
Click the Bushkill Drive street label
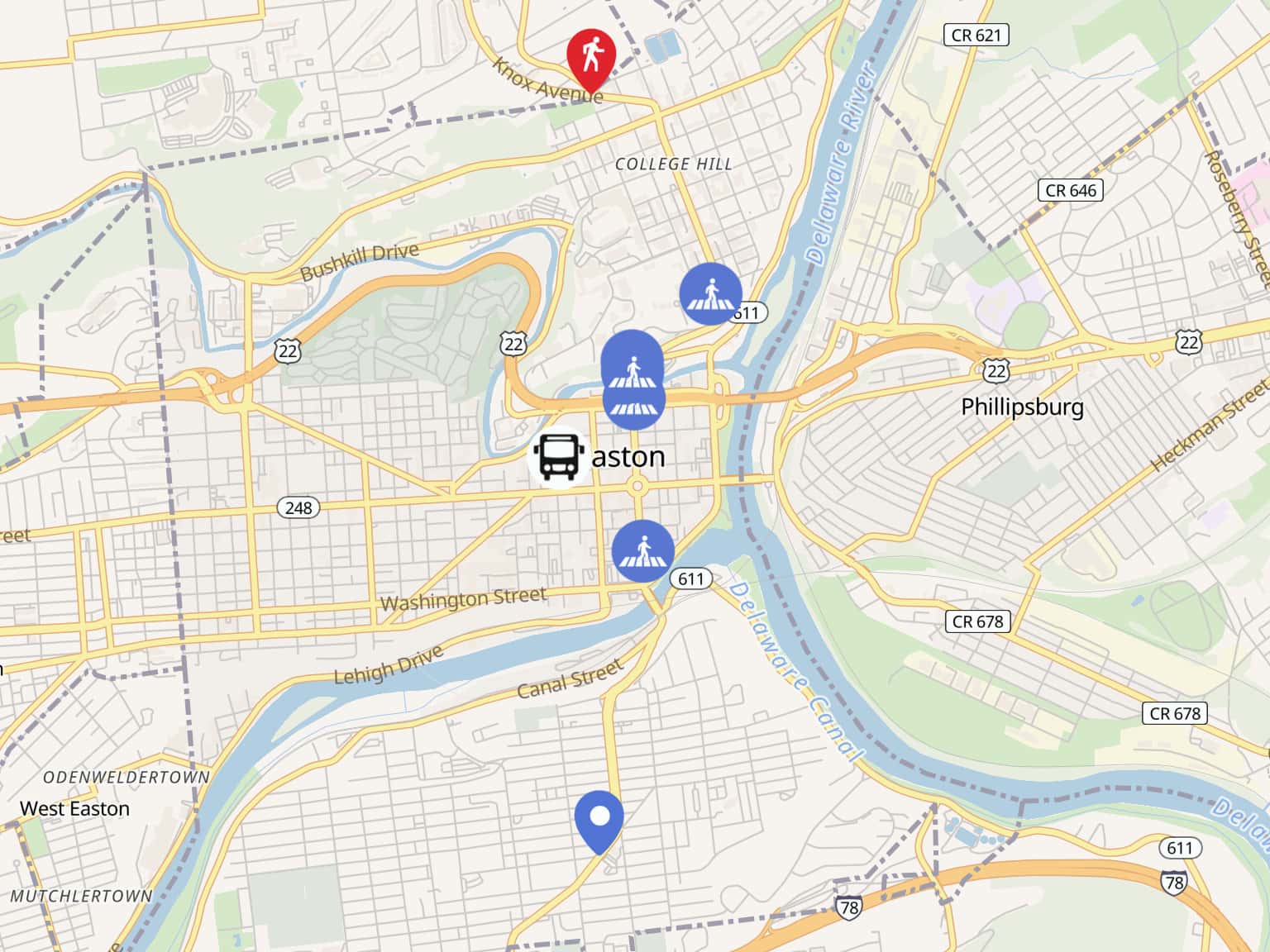[360, 261]
